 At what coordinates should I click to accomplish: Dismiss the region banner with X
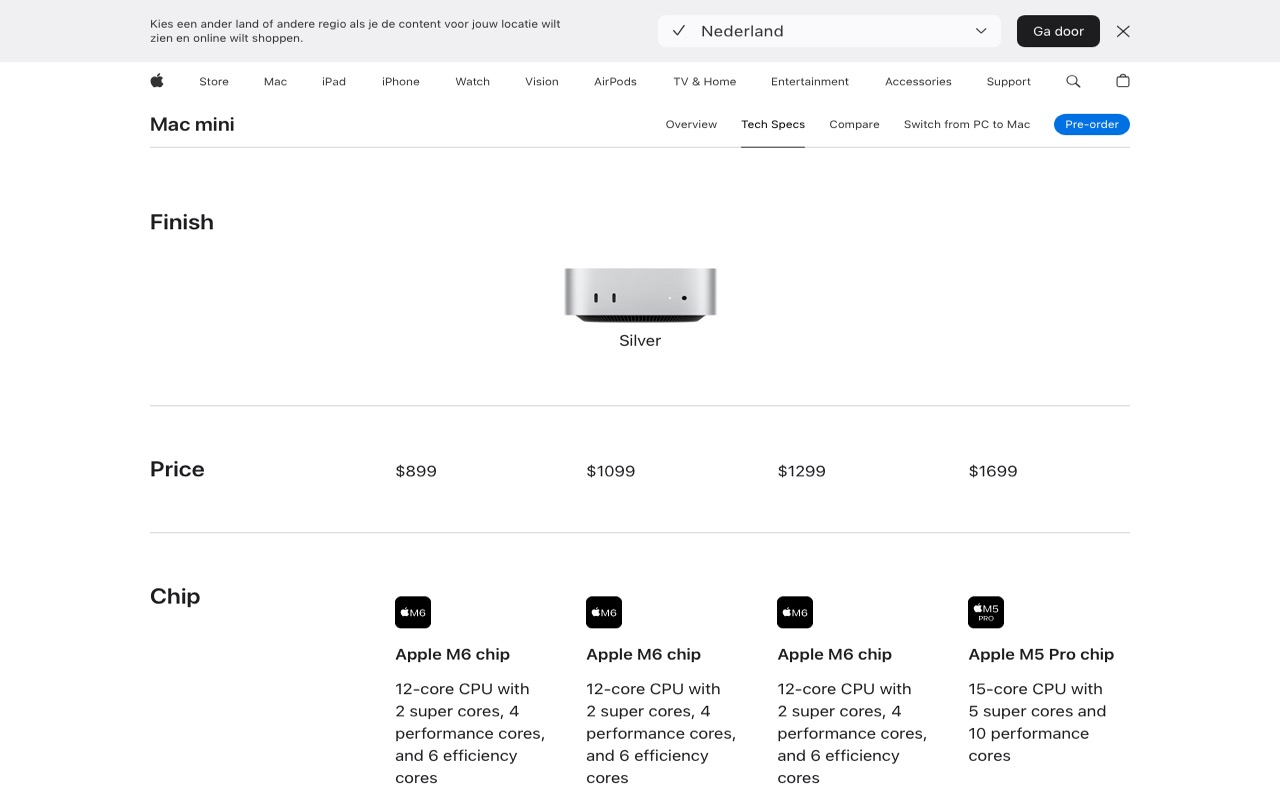tap(1123, 31)
